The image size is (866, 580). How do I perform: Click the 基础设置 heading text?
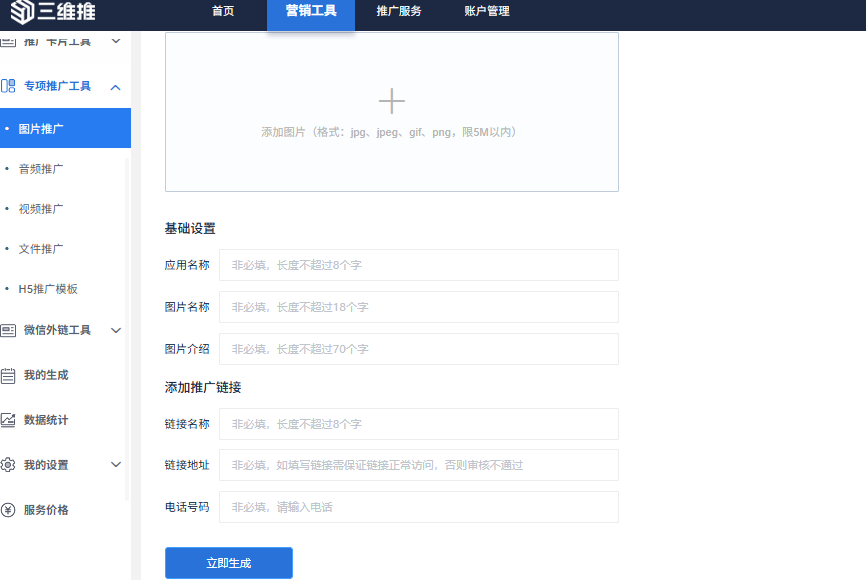190,228
